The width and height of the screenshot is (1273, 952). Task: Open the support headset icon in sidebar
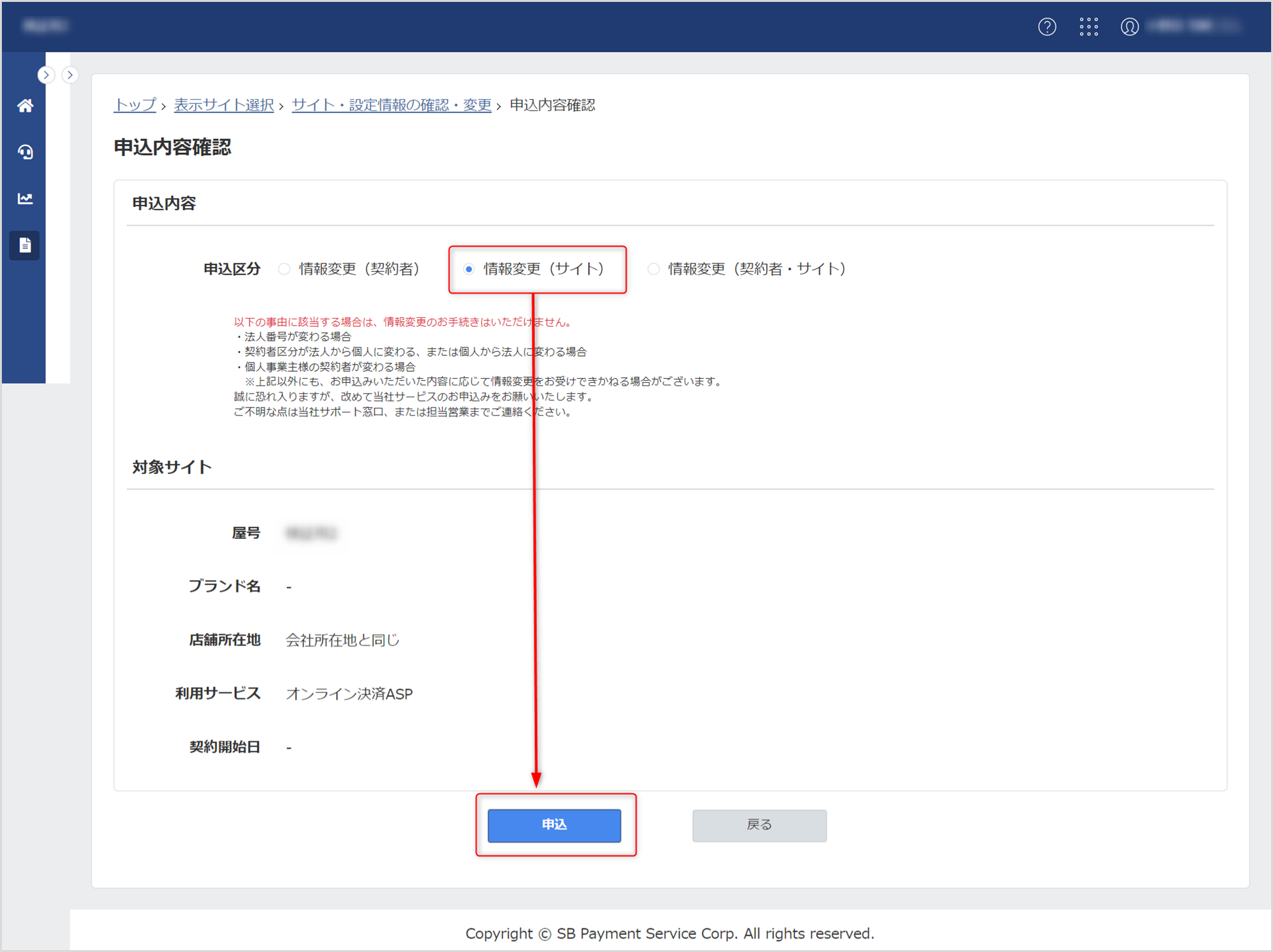coord(25,152)
